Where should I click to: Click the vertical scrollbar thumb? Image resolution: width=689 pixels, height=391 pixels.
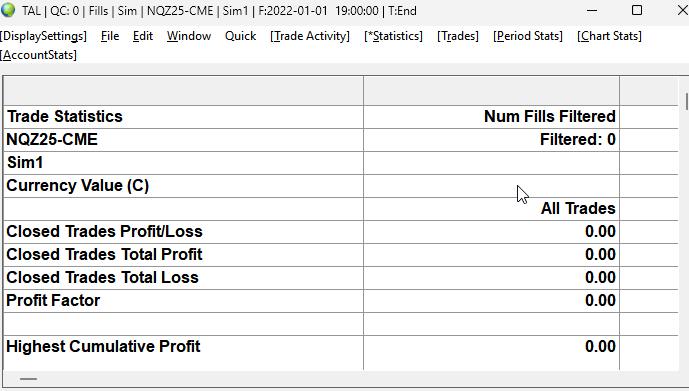(x=686, y=101)
